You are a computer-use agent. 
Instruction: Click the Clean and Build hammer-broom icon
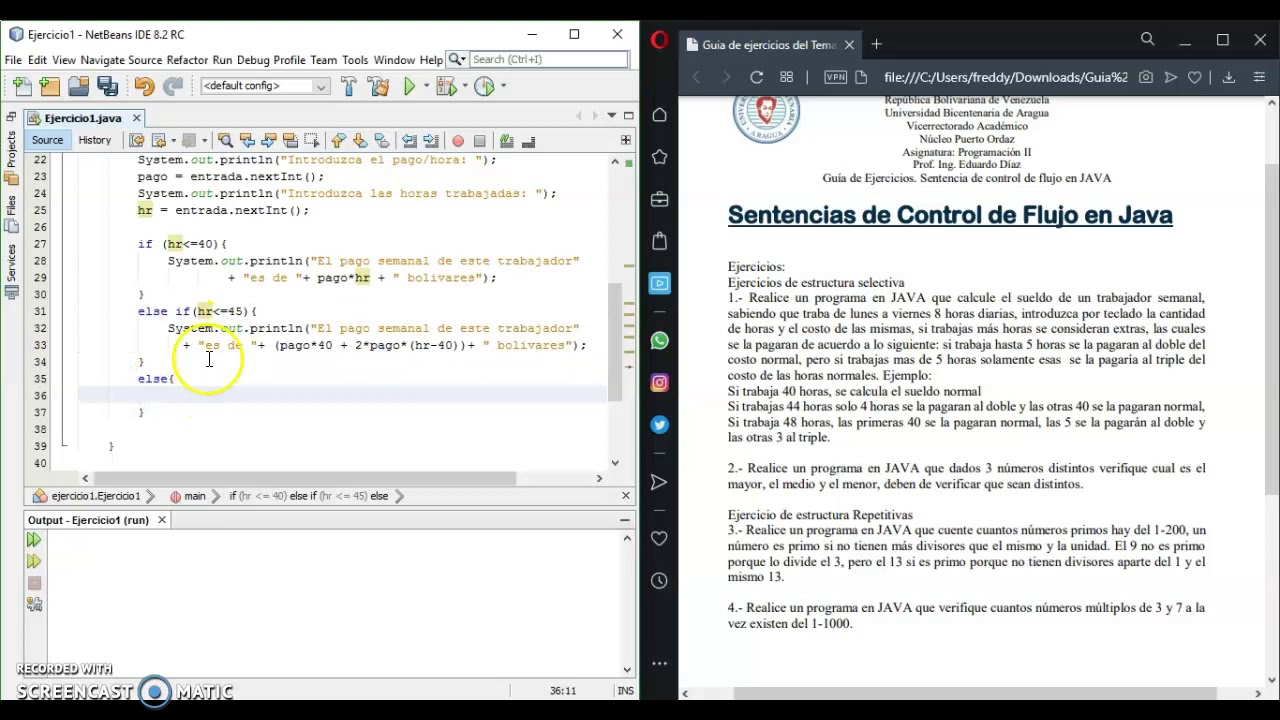coord(378,86)
